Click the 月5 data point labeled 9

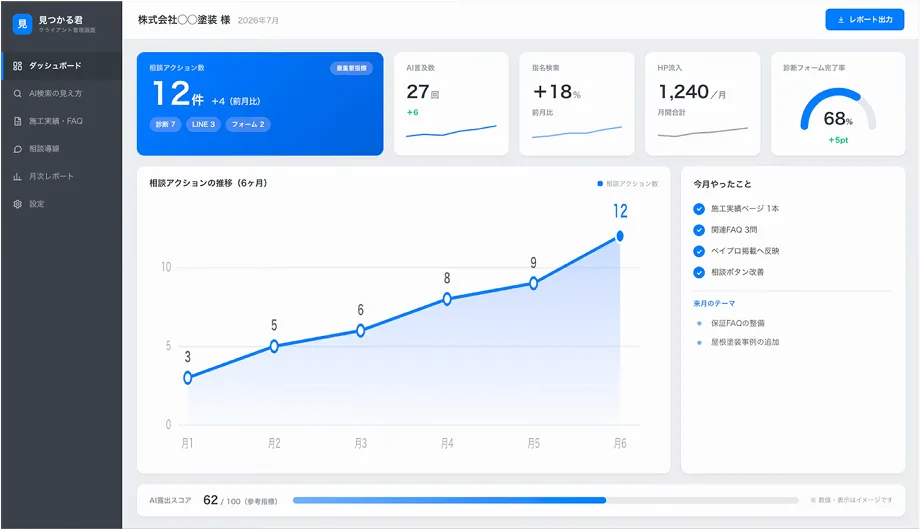533,283
